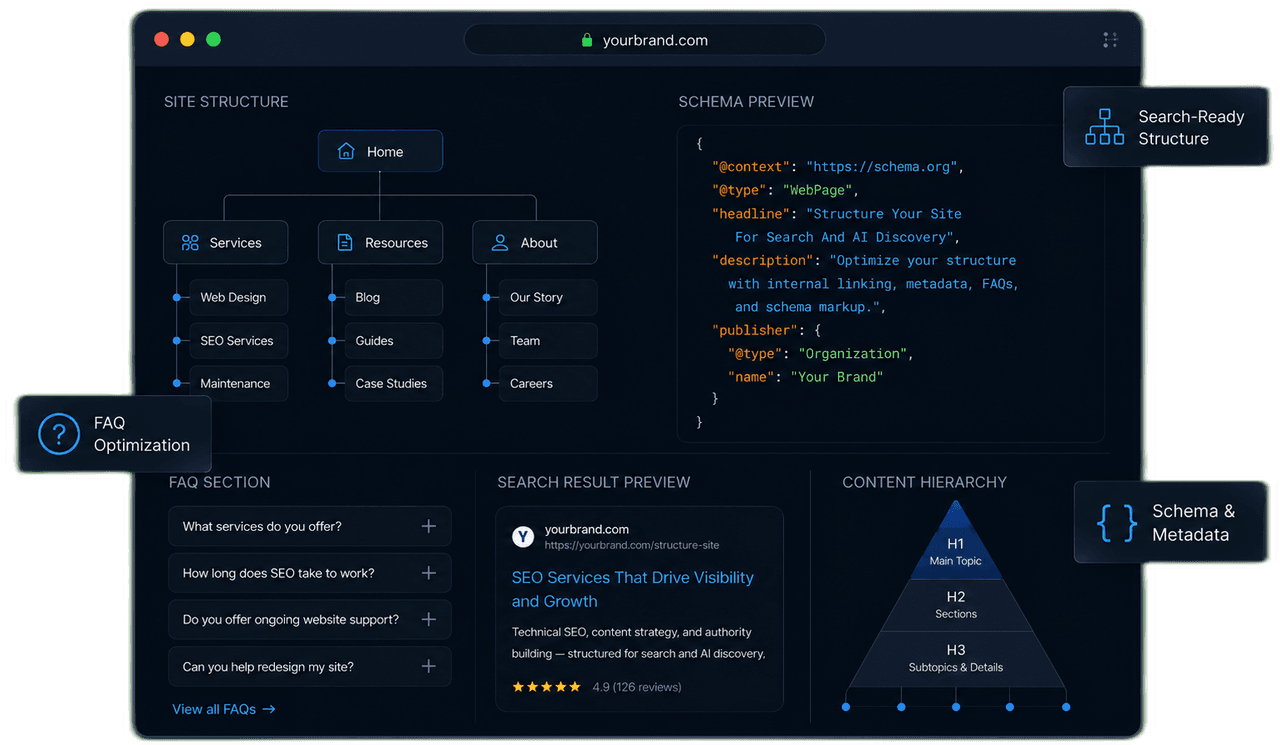The height and width of the screenshot is (745, 1280).
Task: Click the Home node house icon
Action: pyautogui.click(x=346, y=152)
